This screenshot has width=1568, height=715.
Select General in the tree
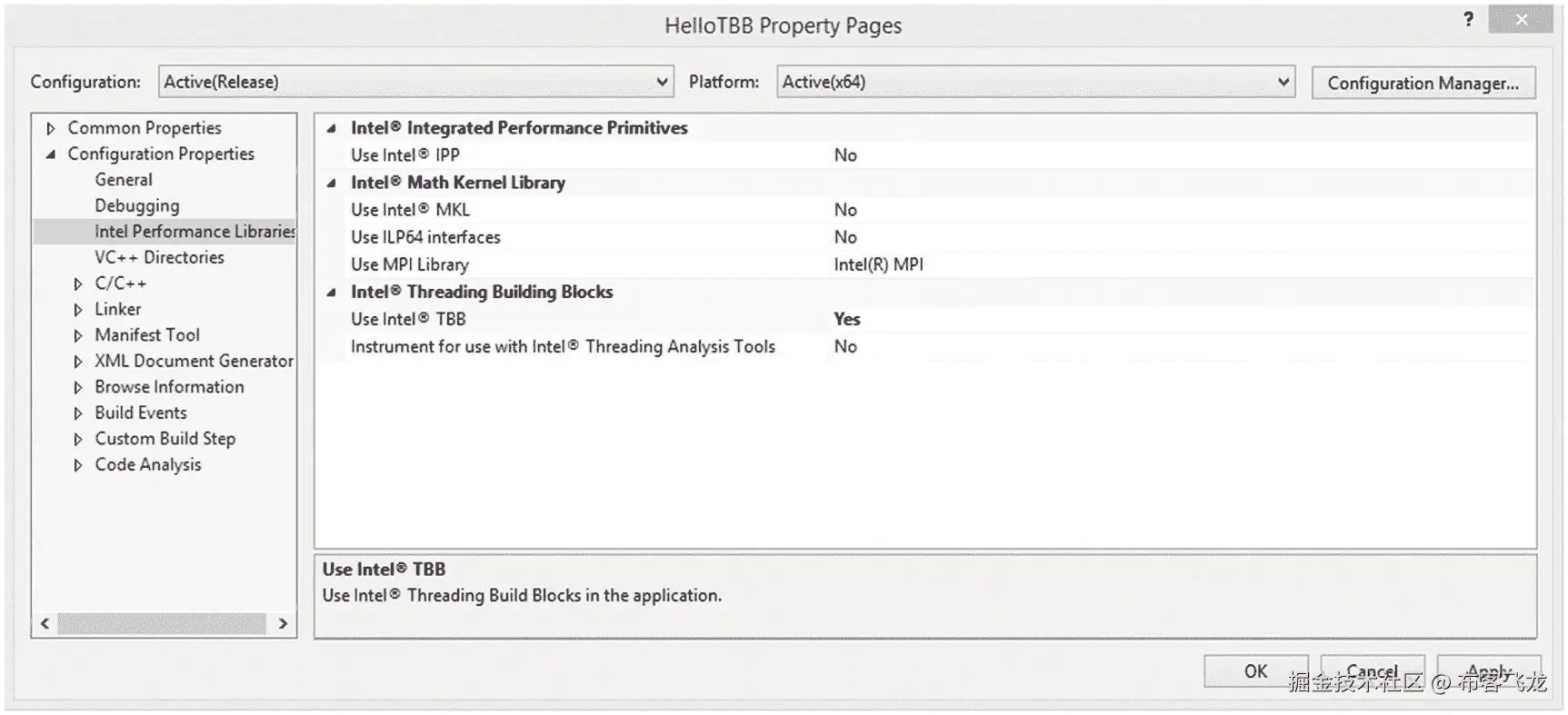[124, 180]
